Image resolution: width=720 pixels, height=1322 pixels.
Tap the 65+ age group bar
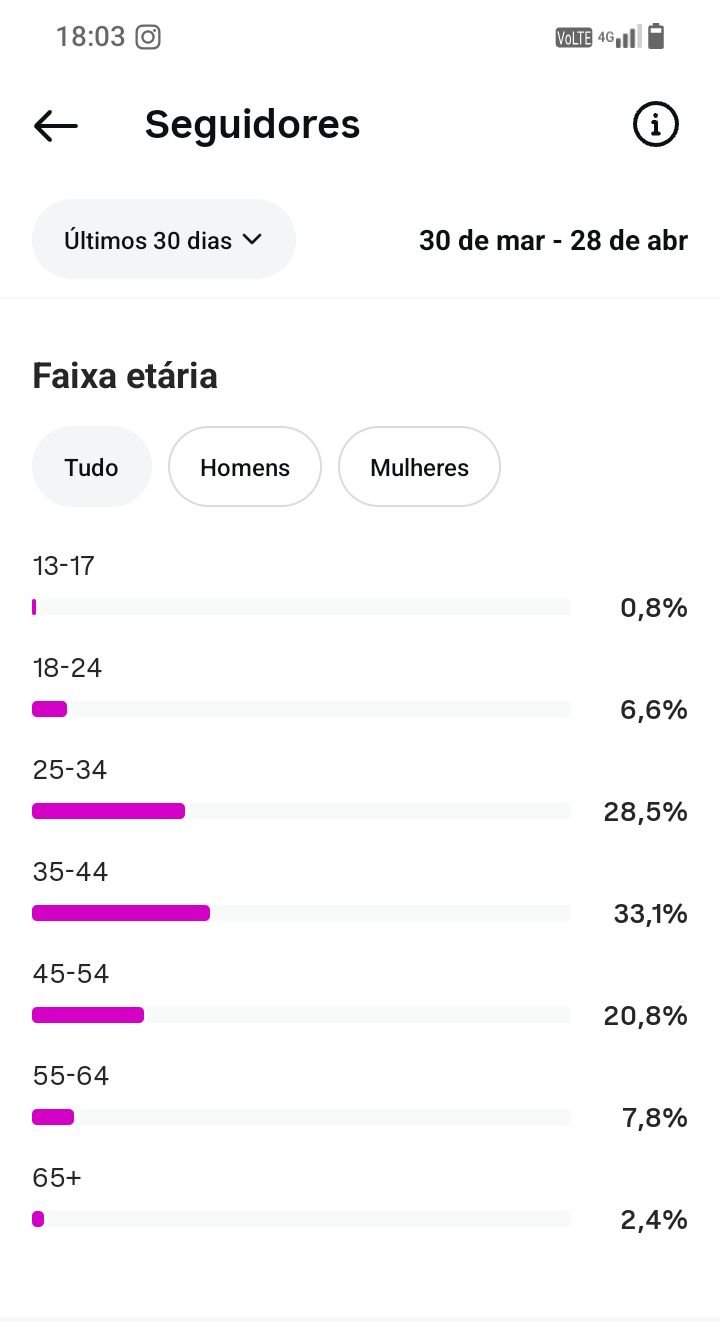(39, 1219)
